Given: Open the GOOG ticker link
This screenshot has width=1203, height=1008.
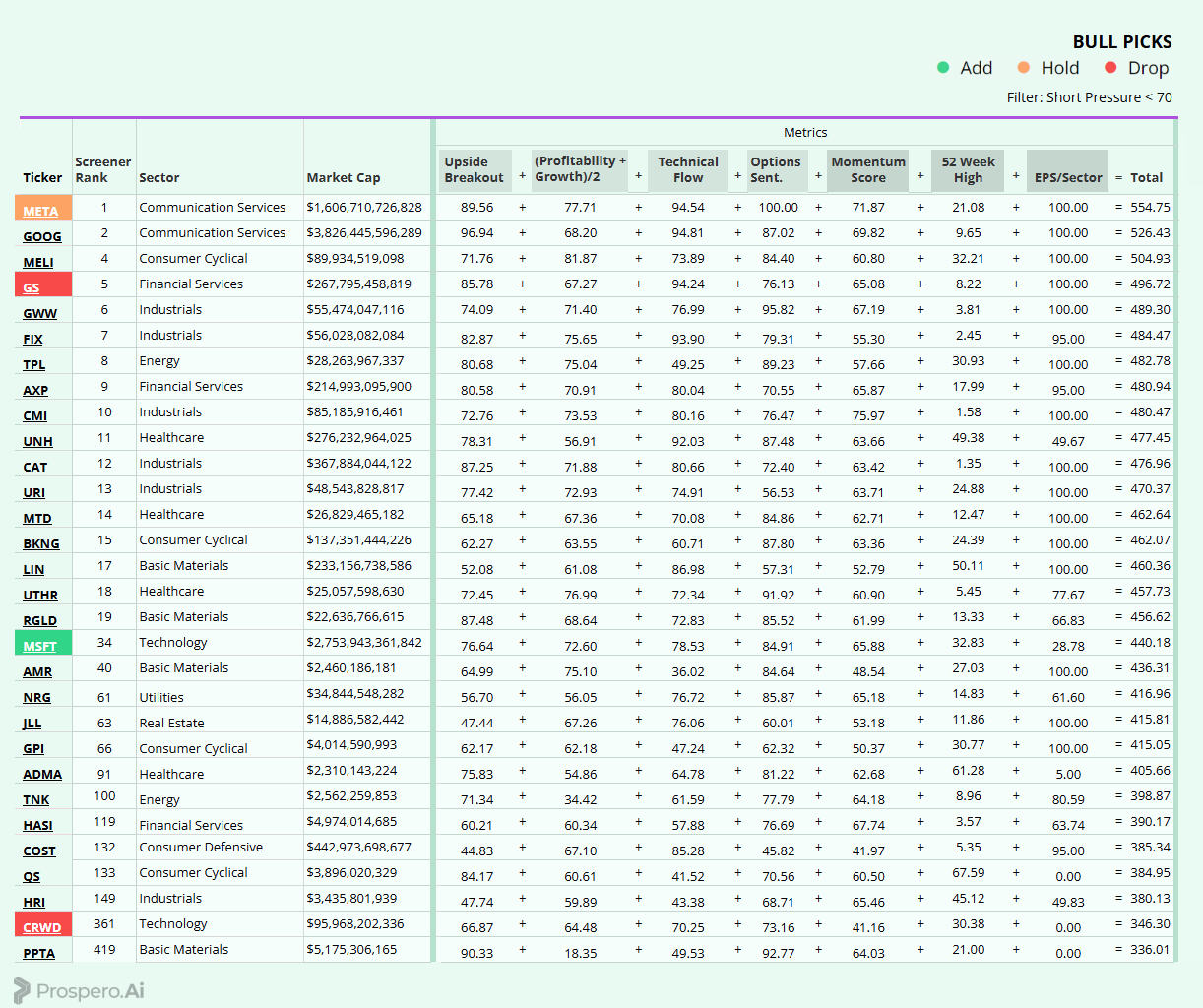Looking at the screenshot, I should pyautogui.click(x=42, y=236).
